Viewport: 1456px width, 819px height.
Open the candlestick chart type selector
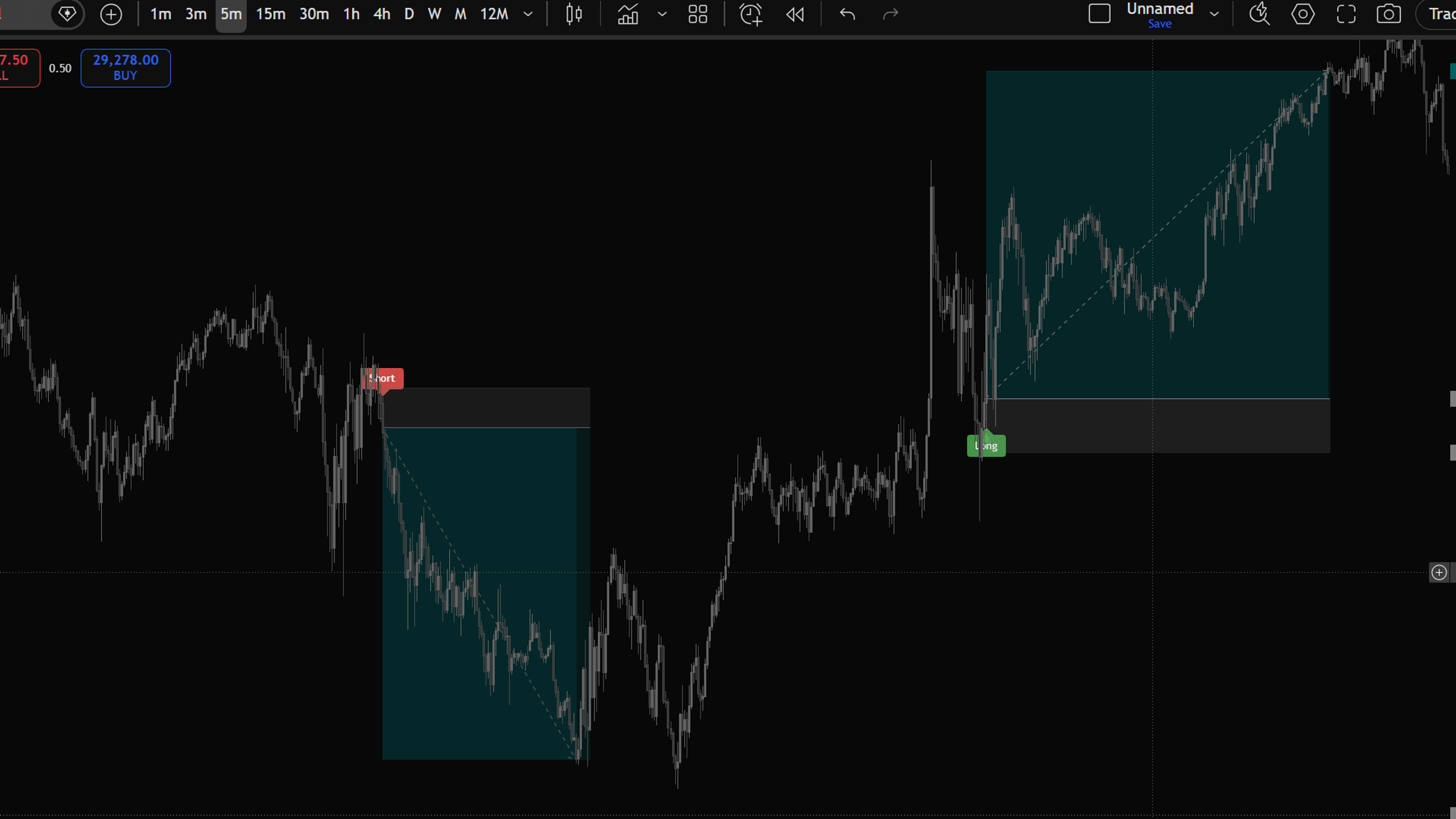574,14
